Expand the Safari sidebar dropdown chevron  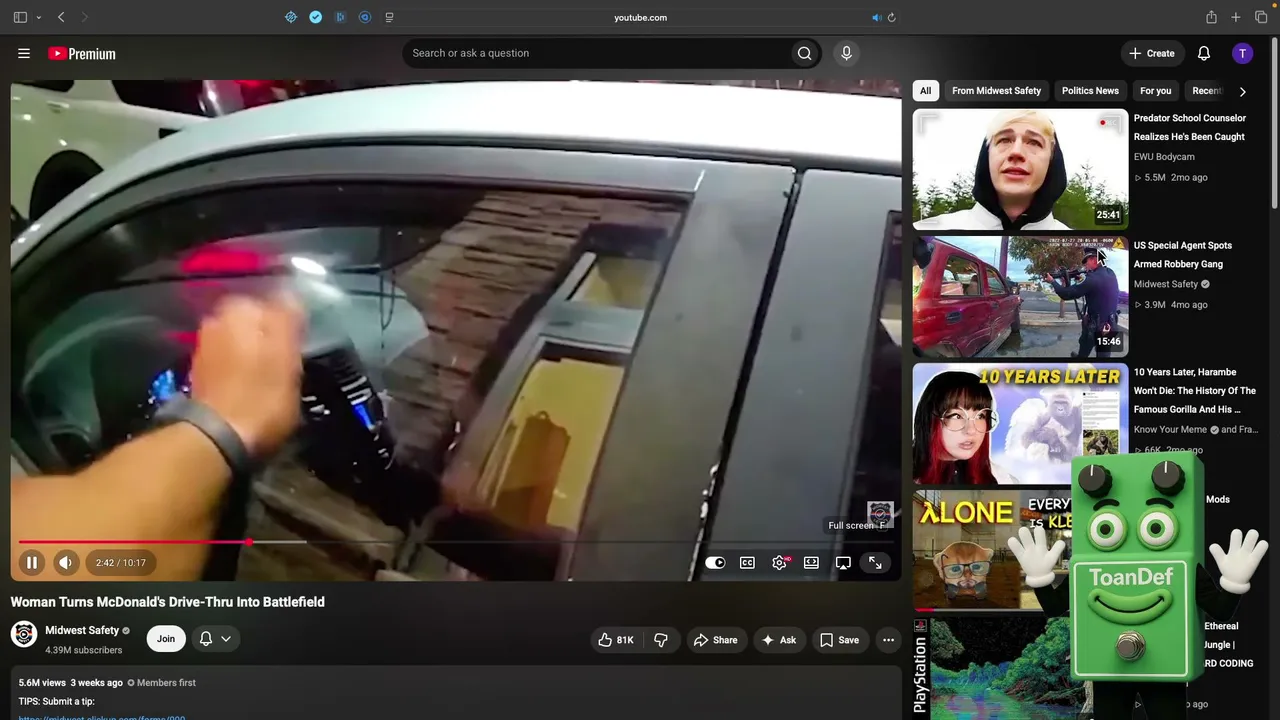39,17
